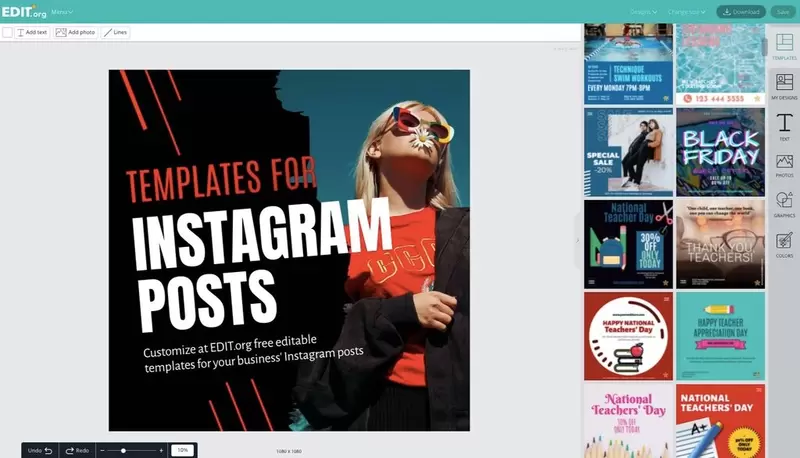800x458 pixels.
Task: Select the National Teacher Day 30% off template
Action: coord(628,244)
